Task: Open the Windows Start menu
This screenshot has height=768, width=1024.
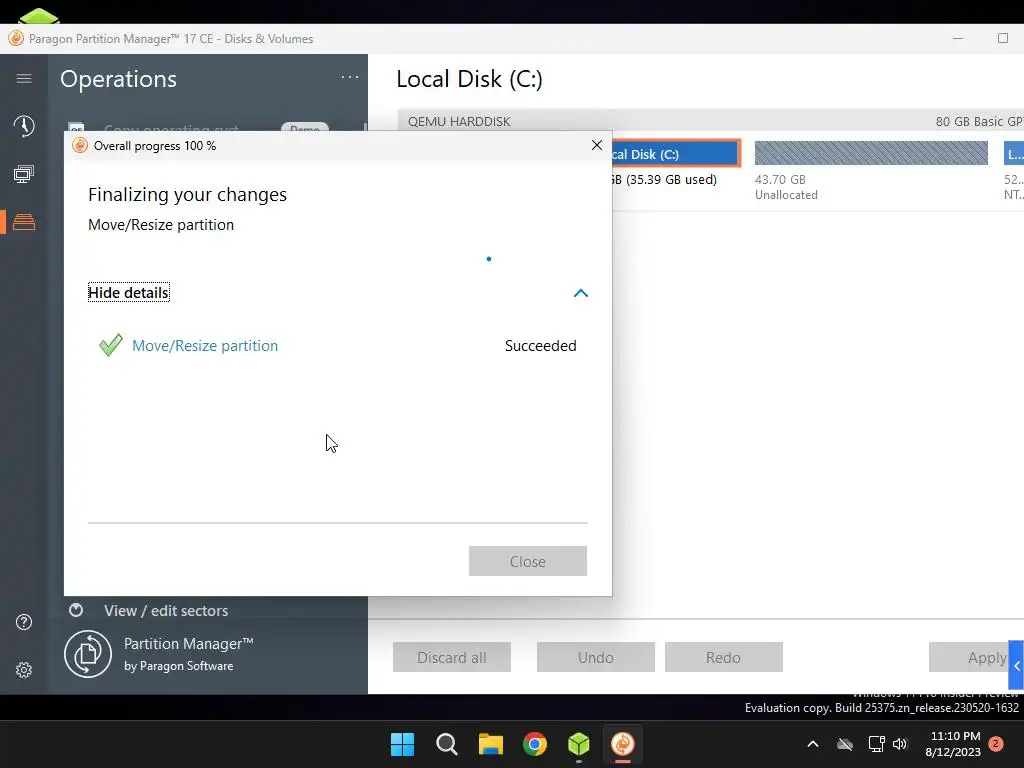Action: click(x=402, y=744)
